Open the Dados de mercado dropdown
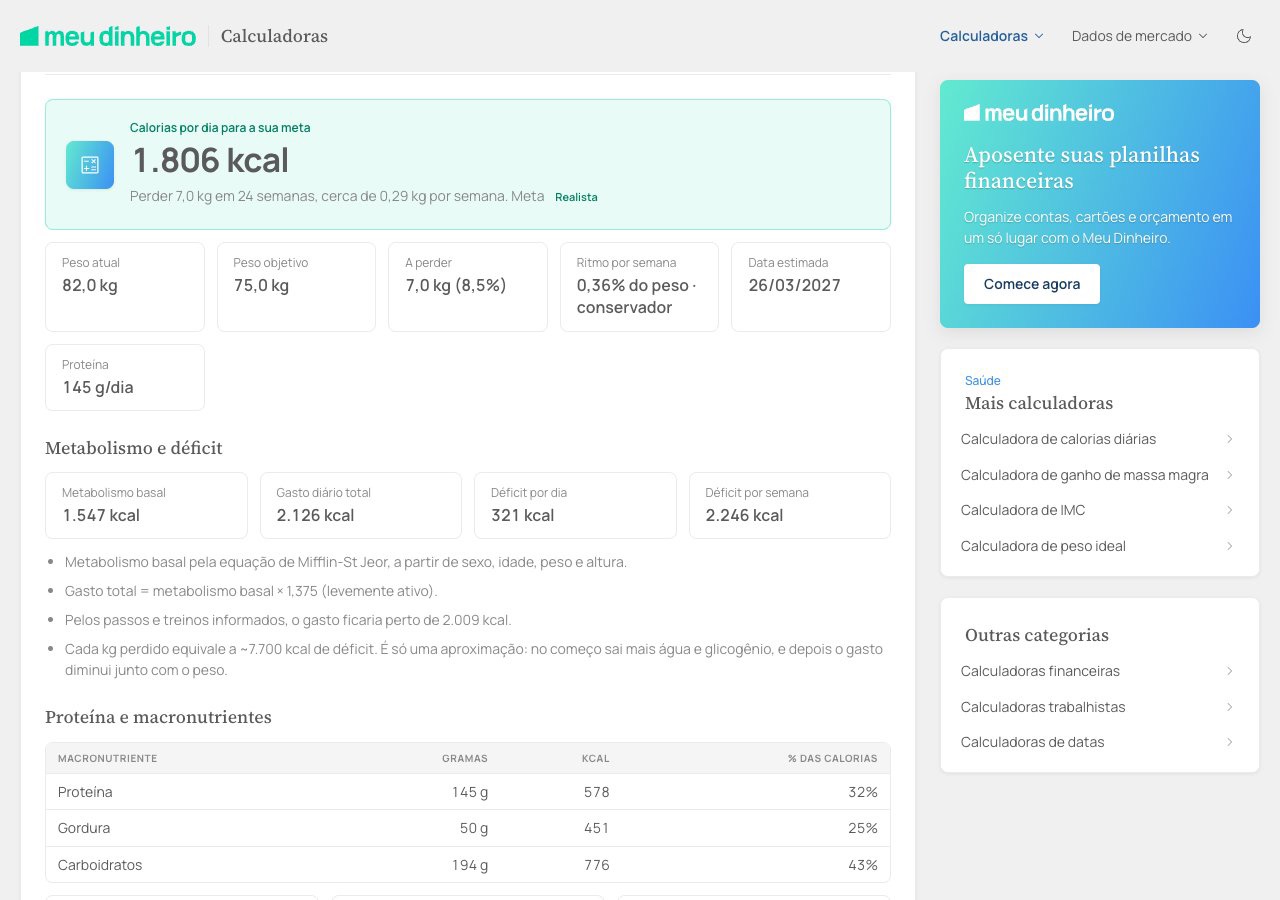Image resolution: width=1280 pixels, height=900 pixels. (1139, 36)
